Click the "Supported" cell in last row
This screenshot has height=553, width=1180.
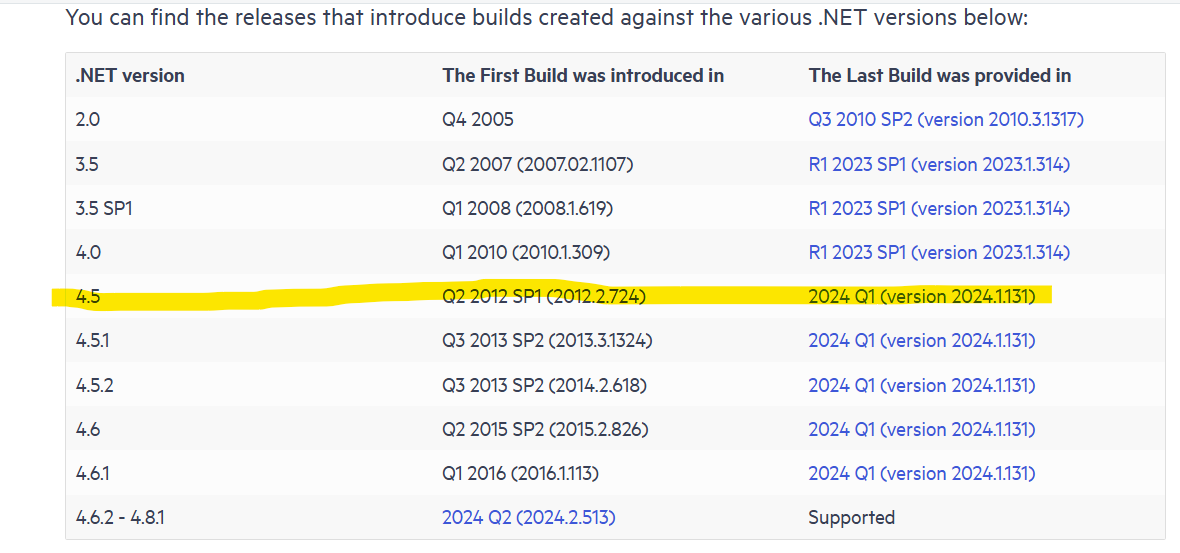coord(852,517)
